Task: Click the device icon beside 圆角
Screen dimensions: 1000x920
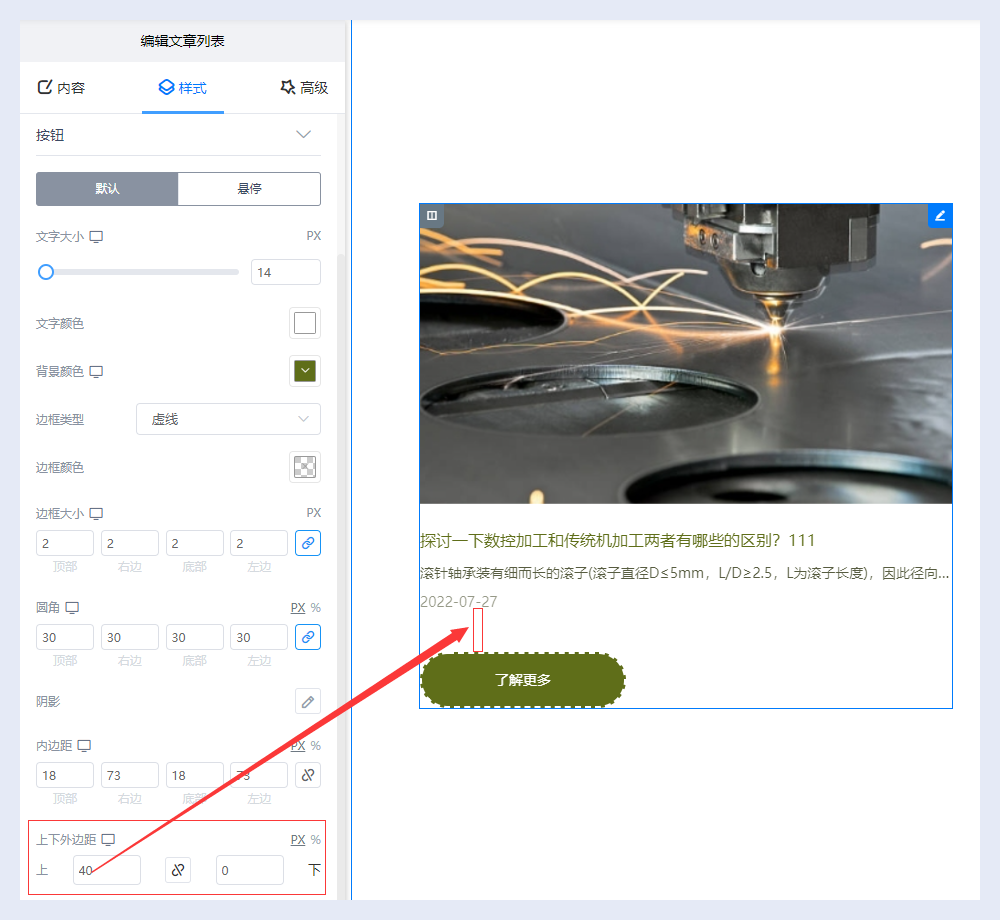Action: click(x=72, y=607)
